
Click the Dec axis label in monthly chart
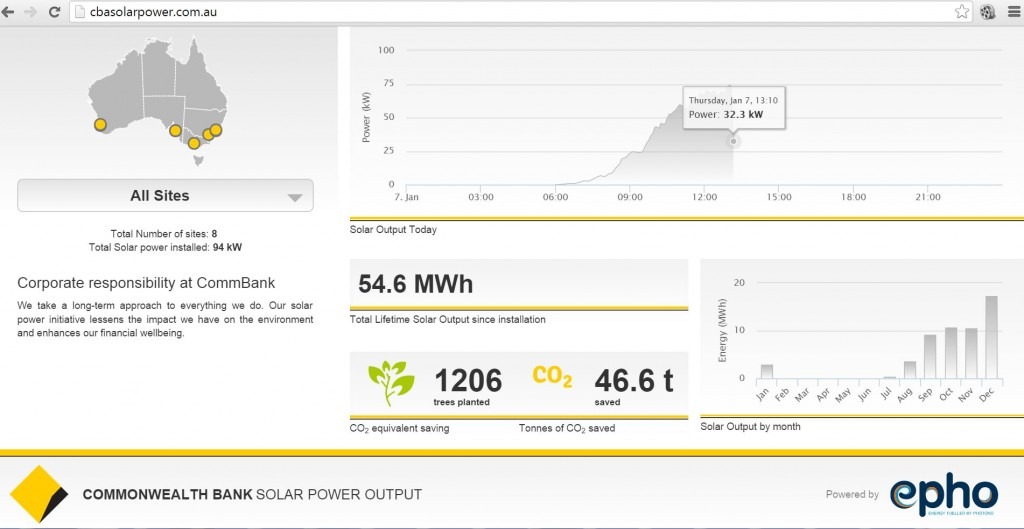987,393
